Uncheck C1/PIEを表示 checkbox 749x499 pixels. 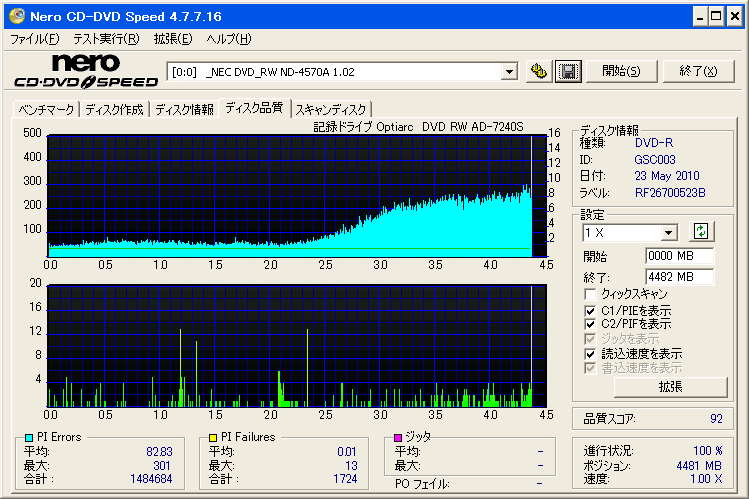(x=590, y=310)
